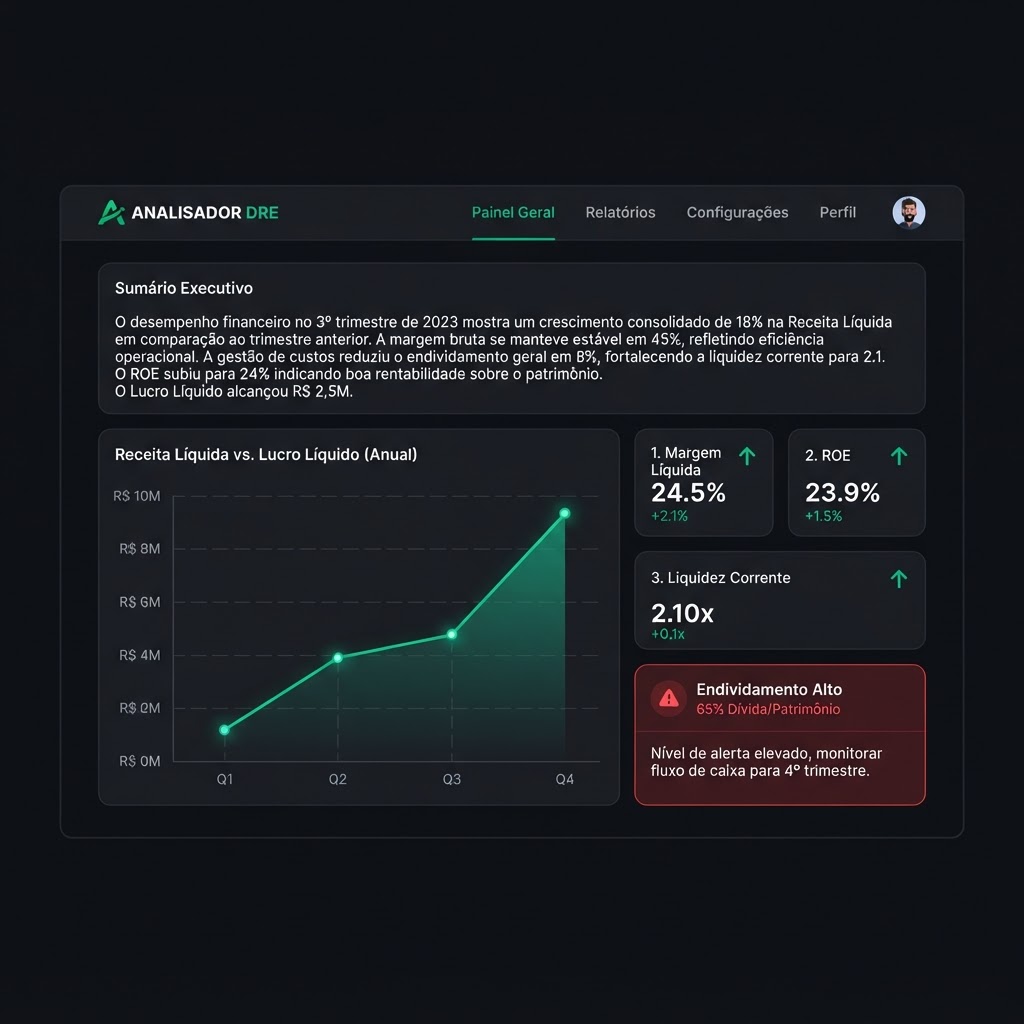
Task: Go to the Perfil tab
Action: 838,212
